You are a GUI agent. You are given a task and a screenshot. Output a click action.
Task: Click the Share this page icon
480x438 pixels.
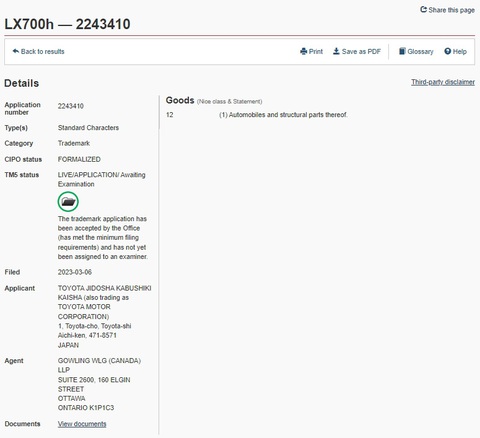click(423, 10)
